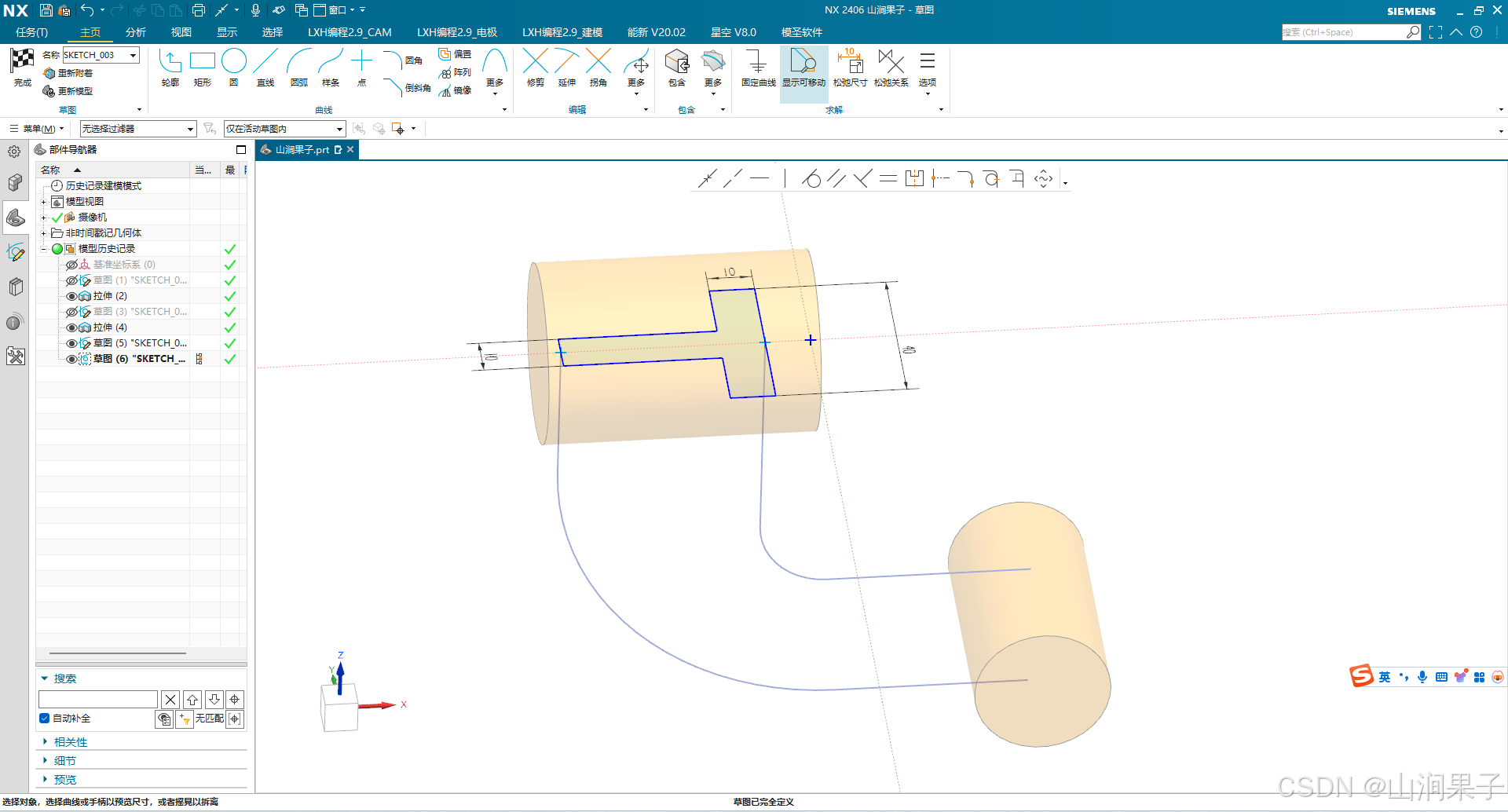Click the 更新附着 reattach button
Screen dimensions: 1508x812
pos(68,73)
